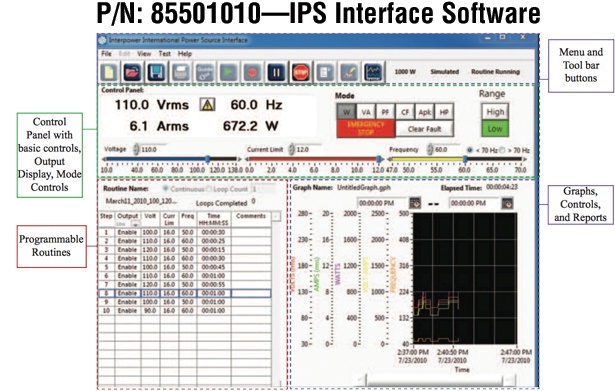
Task: Click the Voltage slider track
Action: pyautogui.click(x=171, y=159)
